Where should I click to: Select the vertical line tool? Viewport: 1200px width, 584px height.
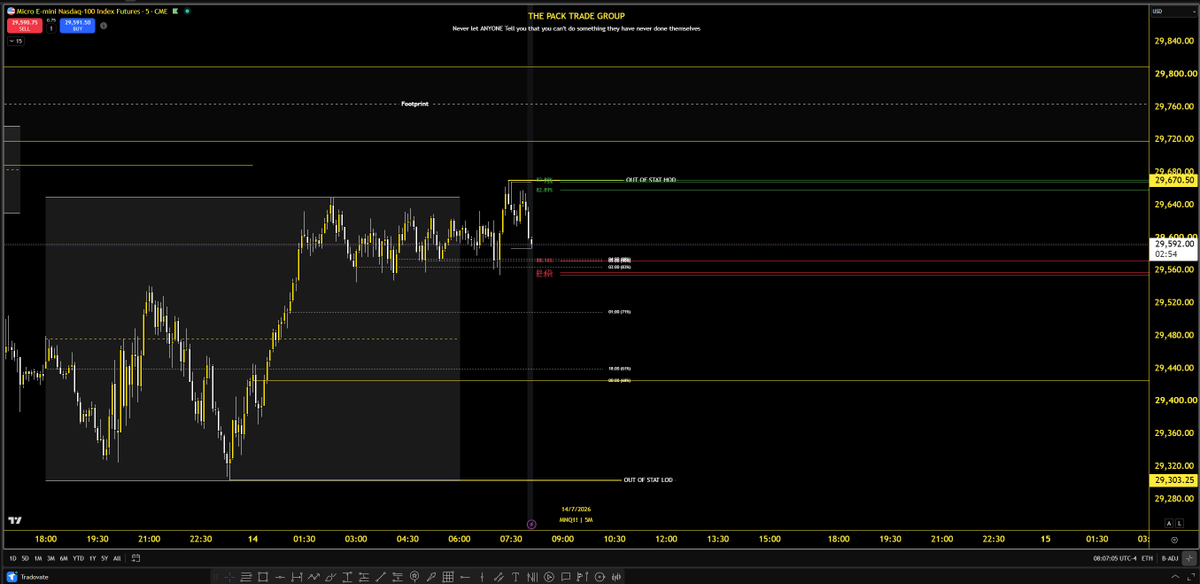(482, 577)
